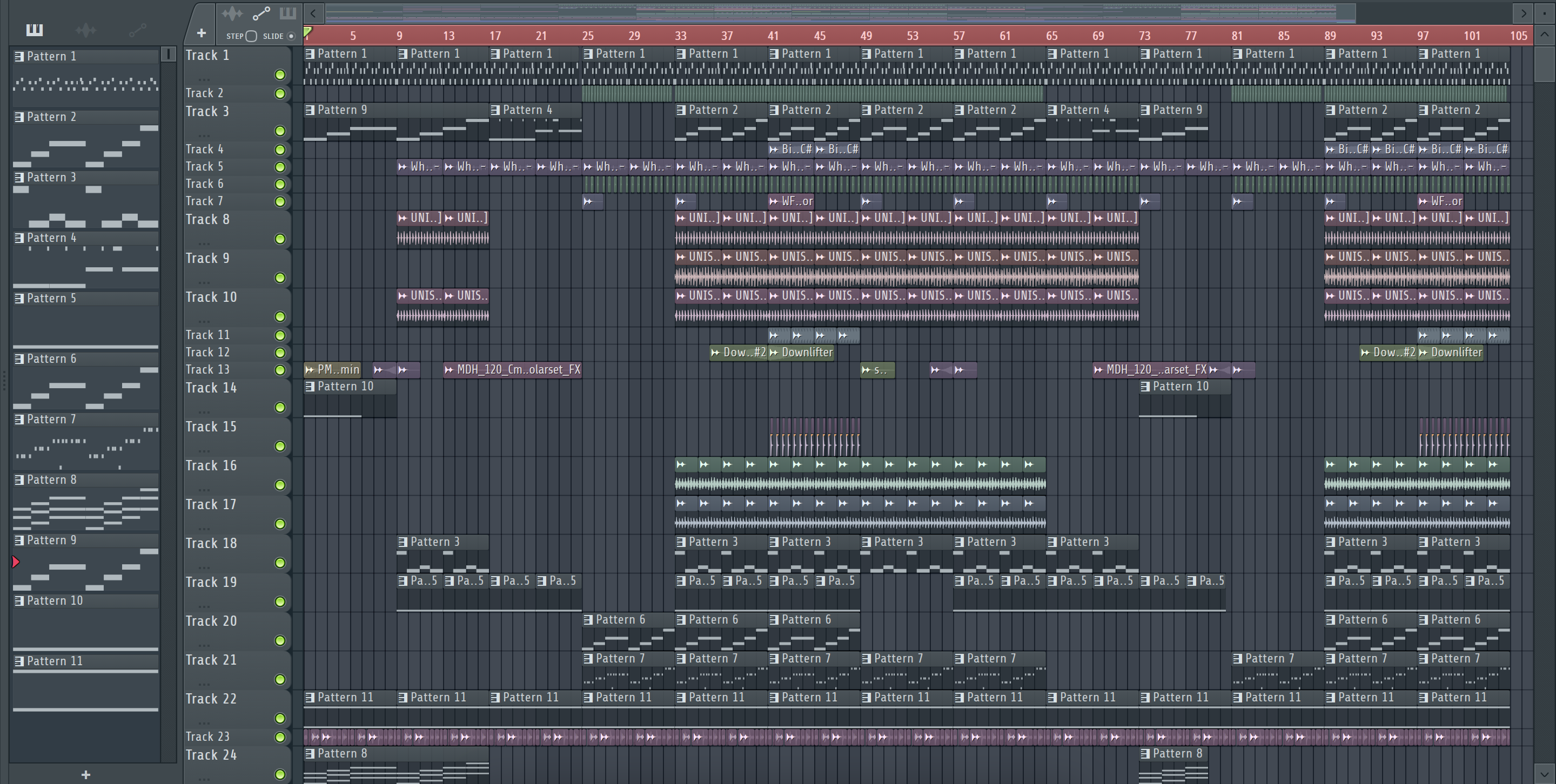
Task: Open the three-dots options on Track 15
Action: [204, 450]
